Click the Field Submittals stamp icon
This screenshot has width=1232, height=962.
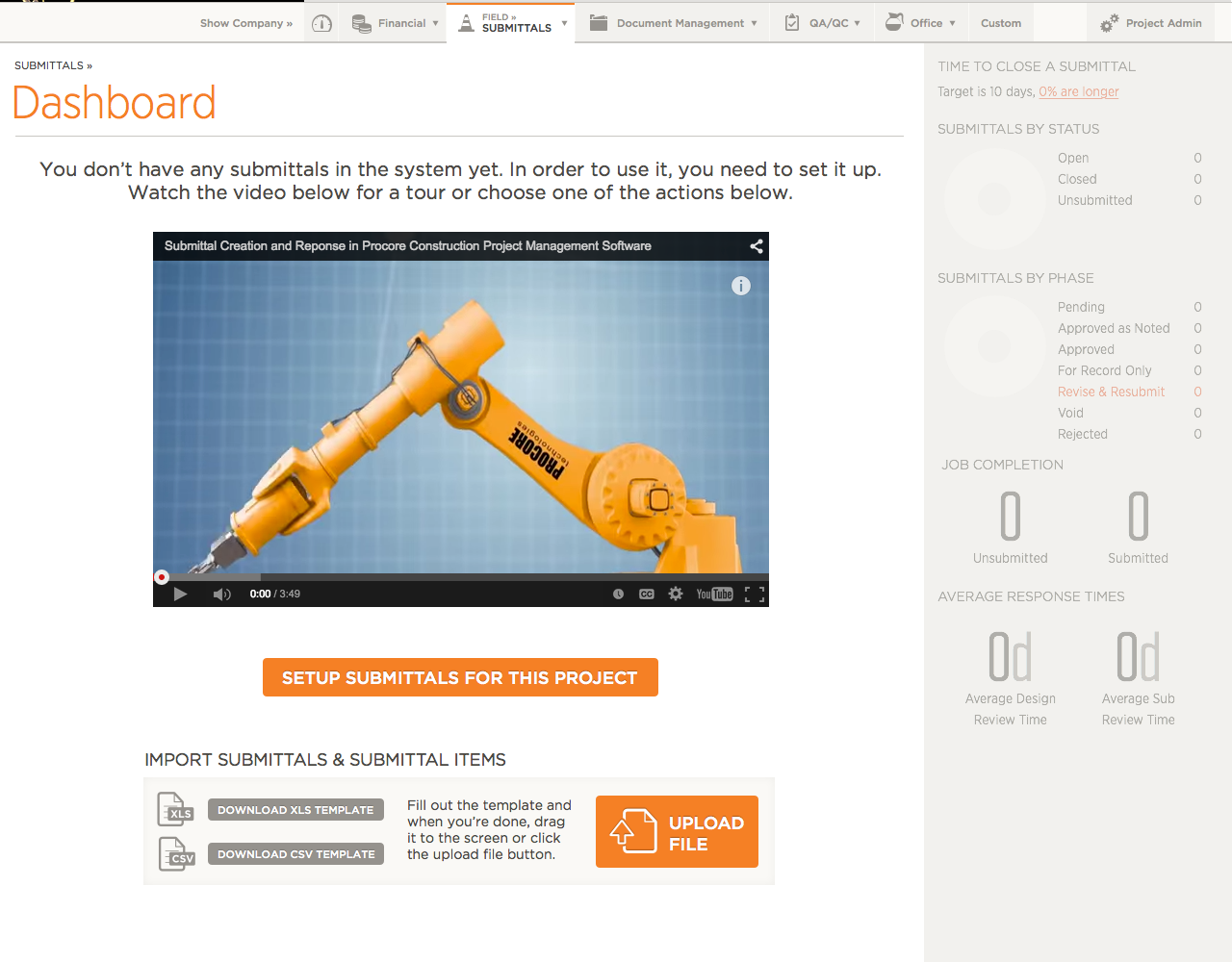pyautogui.click(x=466, y=23)
